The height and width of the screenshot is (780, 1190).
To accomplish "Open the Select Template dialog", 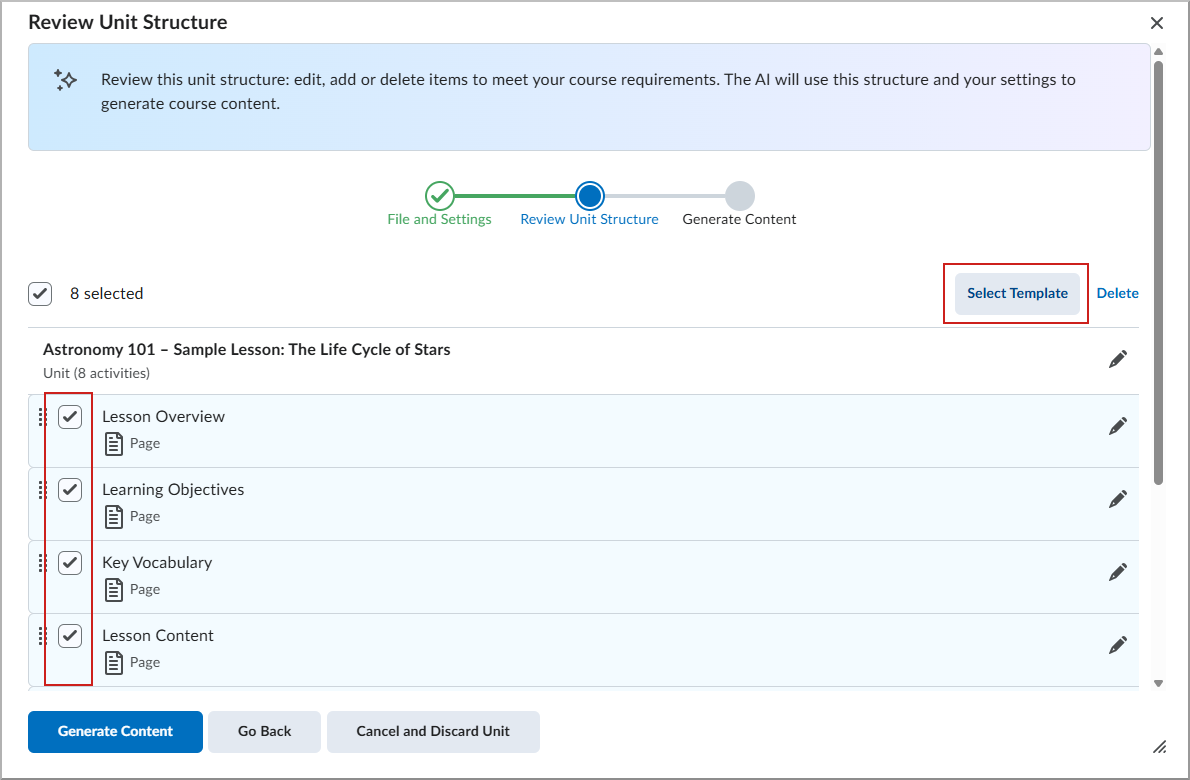I will (x=1017, y=293).
